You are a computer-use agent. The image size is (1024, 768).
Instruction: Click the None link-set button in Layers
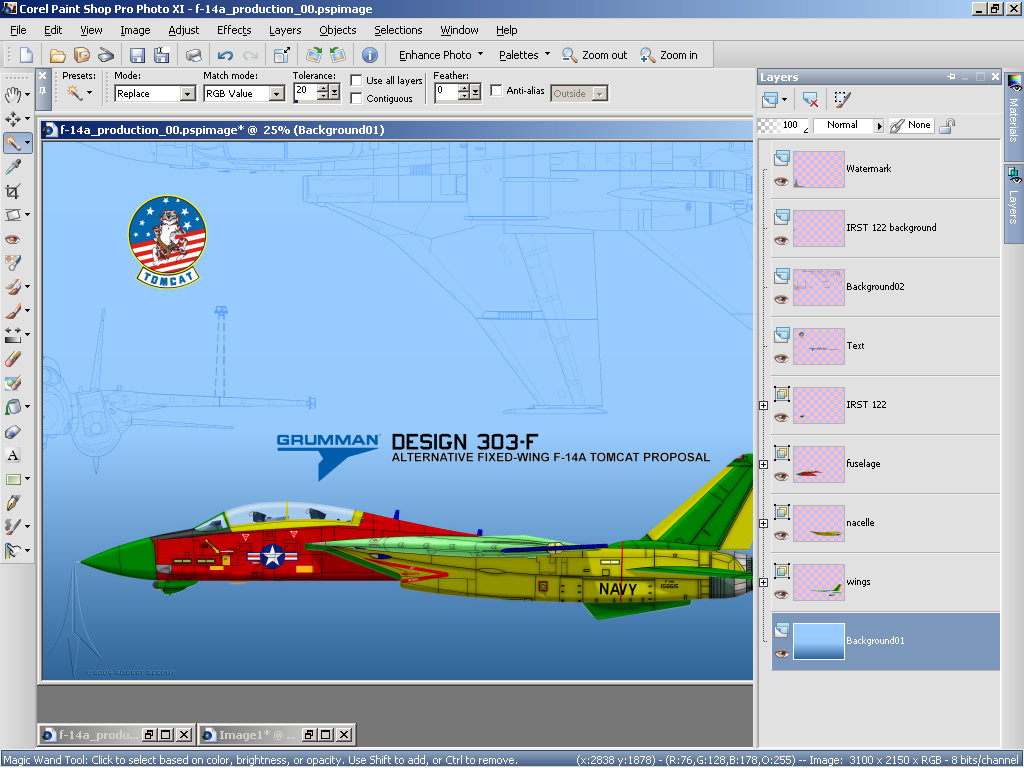pos(912,125)
